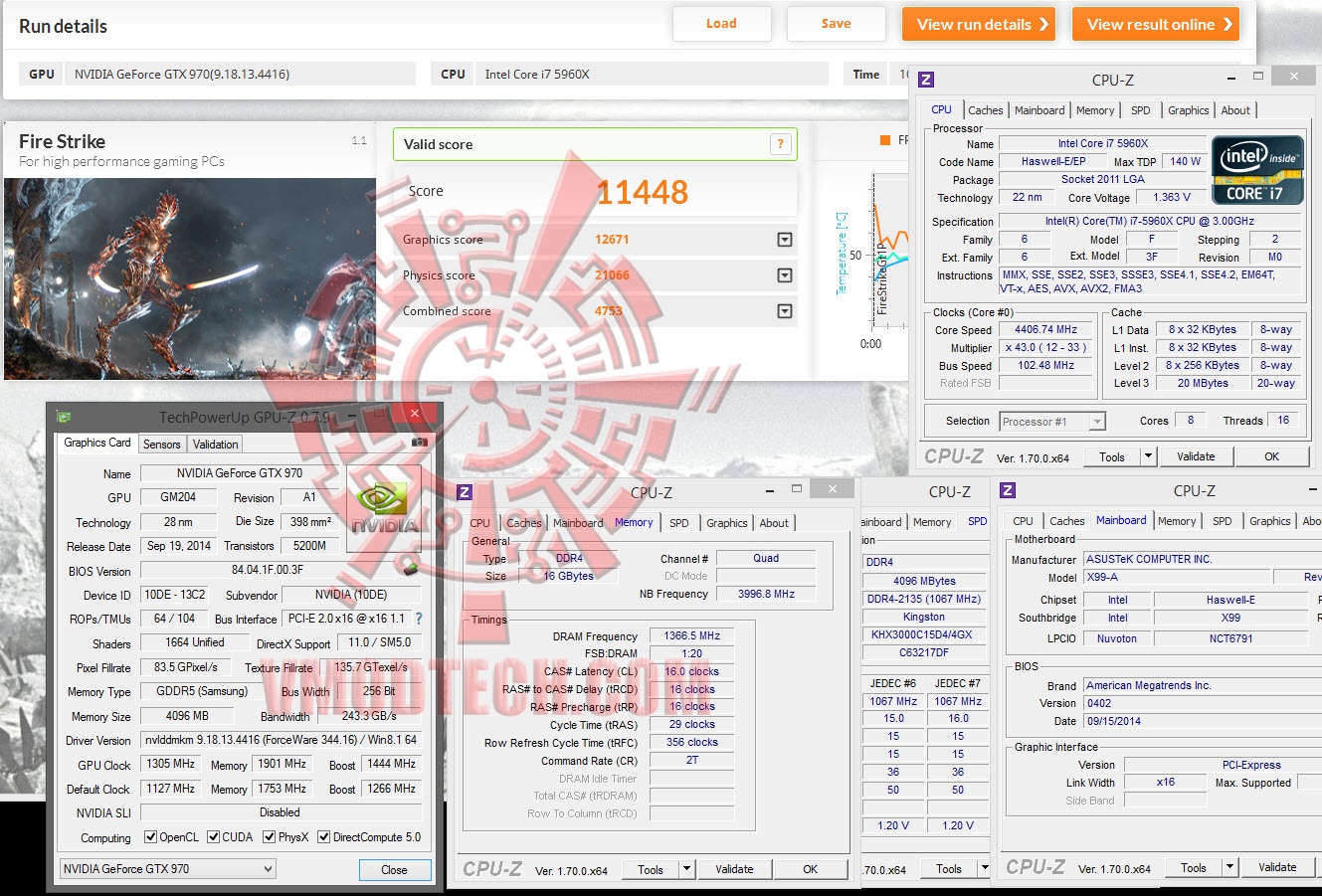Open View run details

(x=980, y=24)
